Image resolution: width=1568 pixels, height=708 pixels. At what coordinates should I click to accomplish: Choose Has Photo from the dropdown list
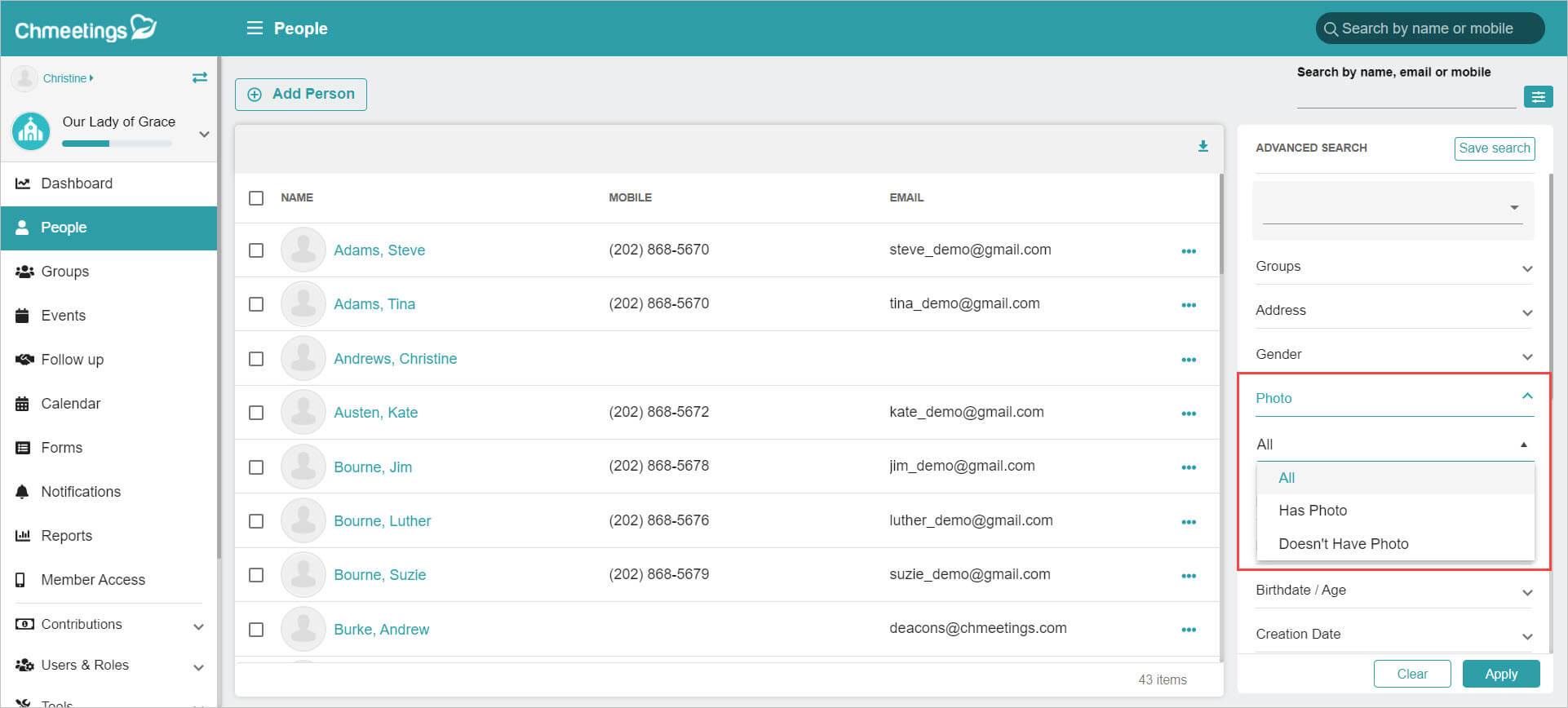point(1395,511)
